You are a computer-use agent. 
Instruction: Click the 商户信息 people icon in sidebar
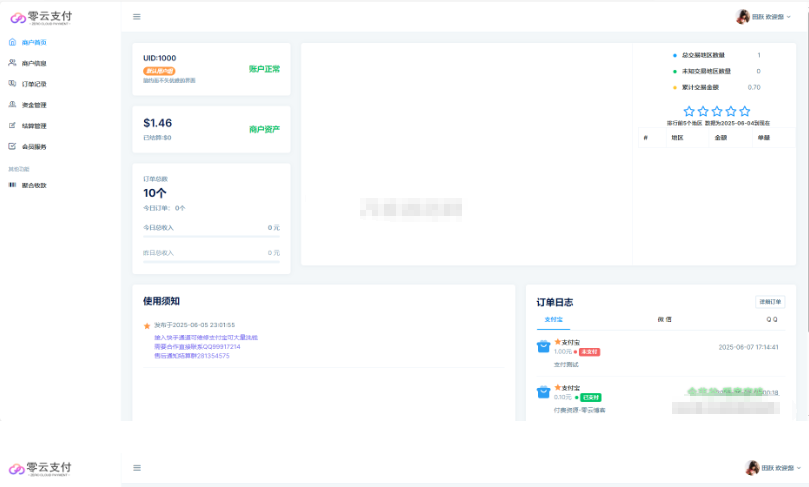point(12,62)
